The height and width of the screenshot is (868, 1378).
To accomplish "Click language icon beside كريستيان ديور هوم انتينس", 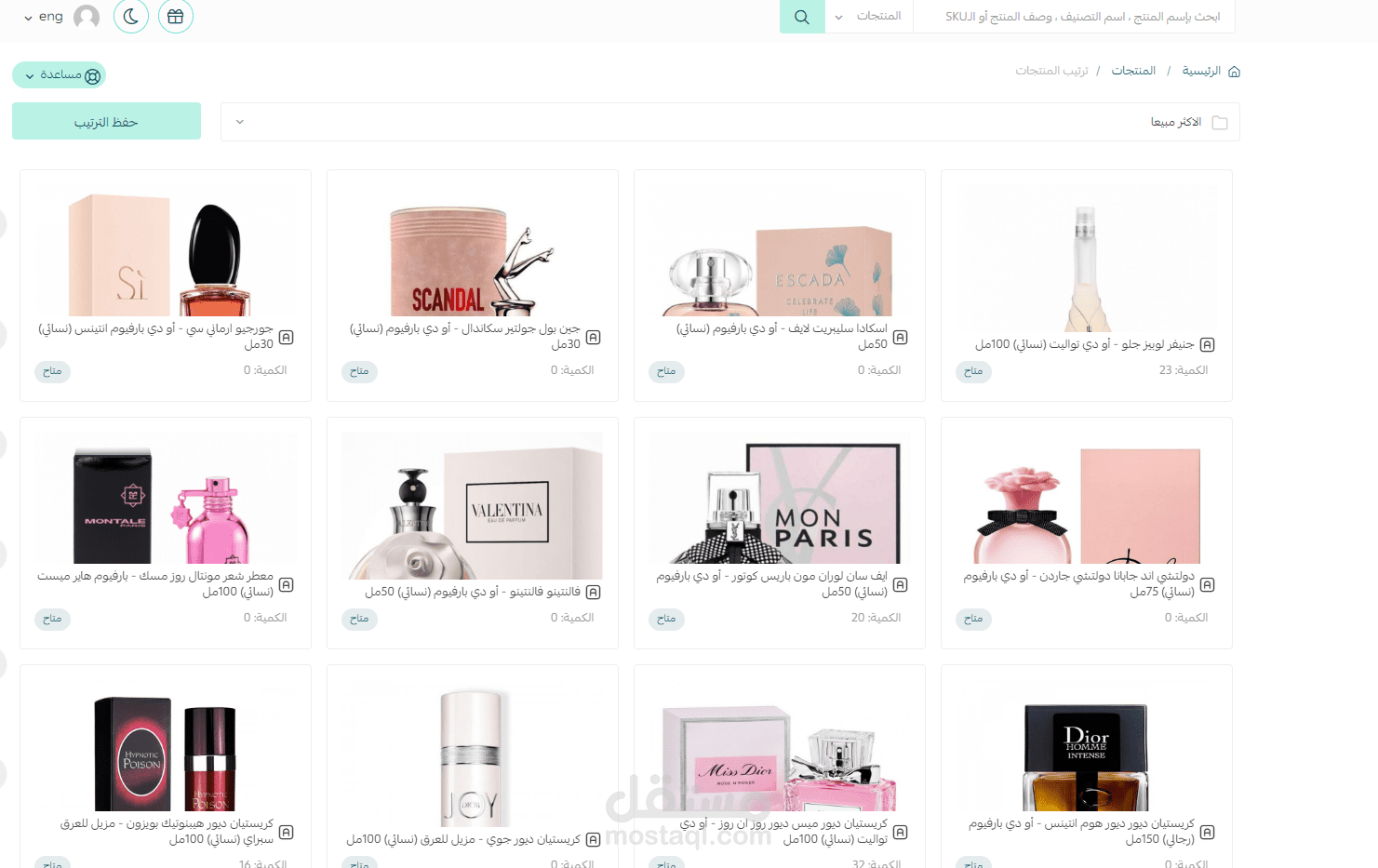I will pos(1208,832).
